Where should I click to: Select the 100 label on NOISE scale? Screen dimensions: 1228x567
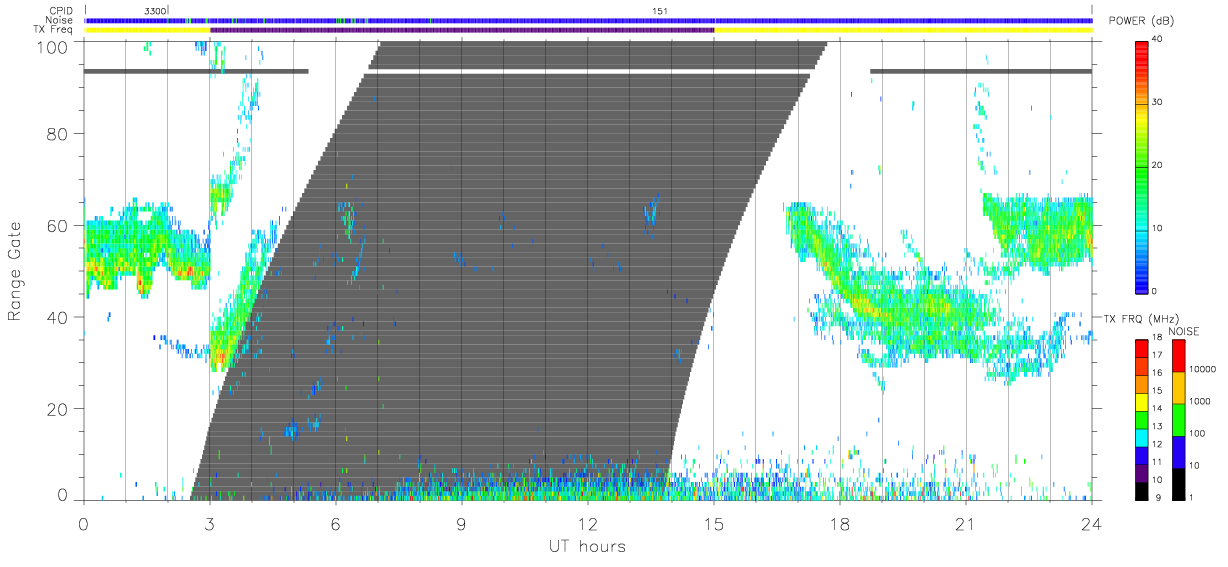[x=1197, y=434]
